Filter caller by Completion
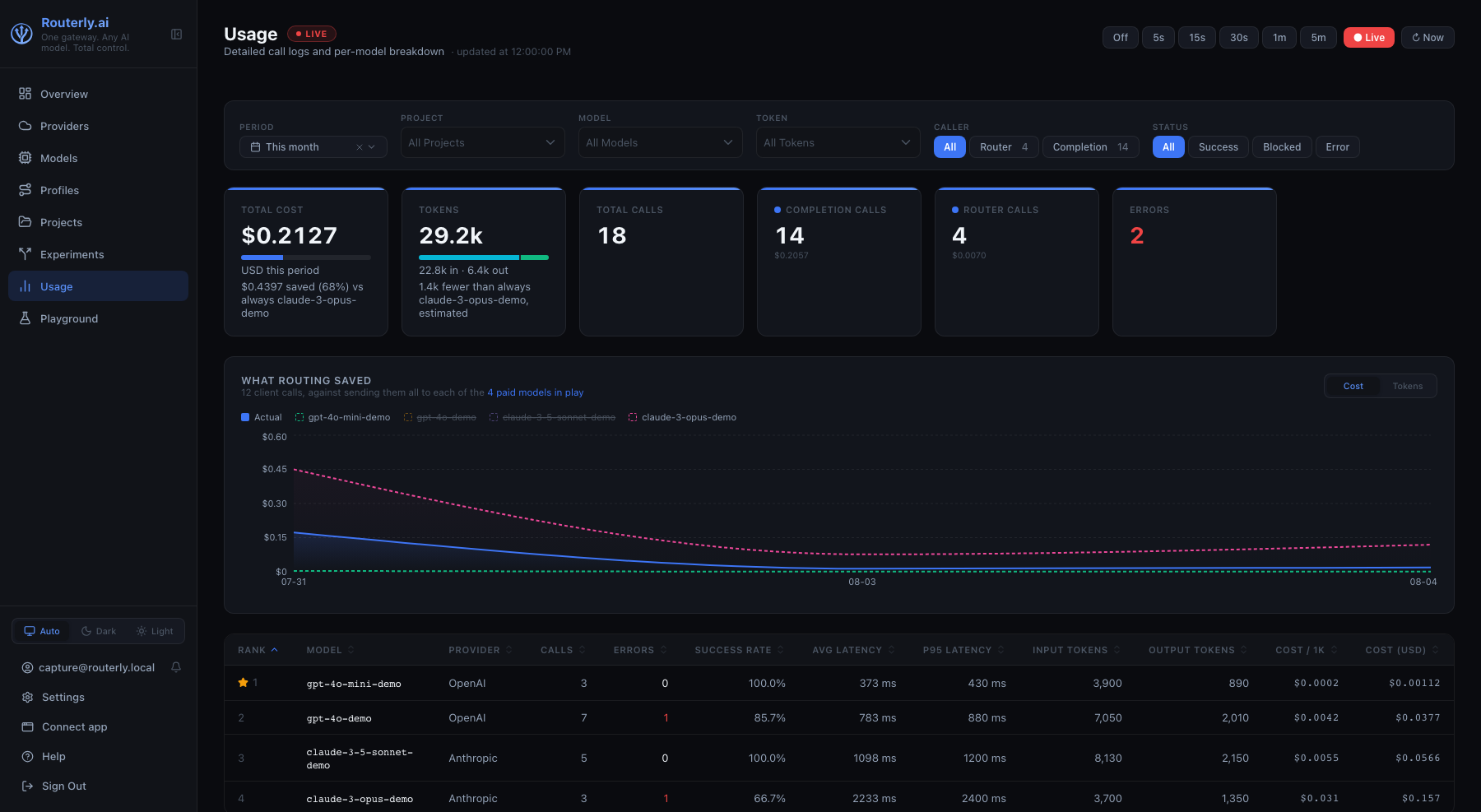This screenshot has height=812, width=1481. tap(1091, 147)
